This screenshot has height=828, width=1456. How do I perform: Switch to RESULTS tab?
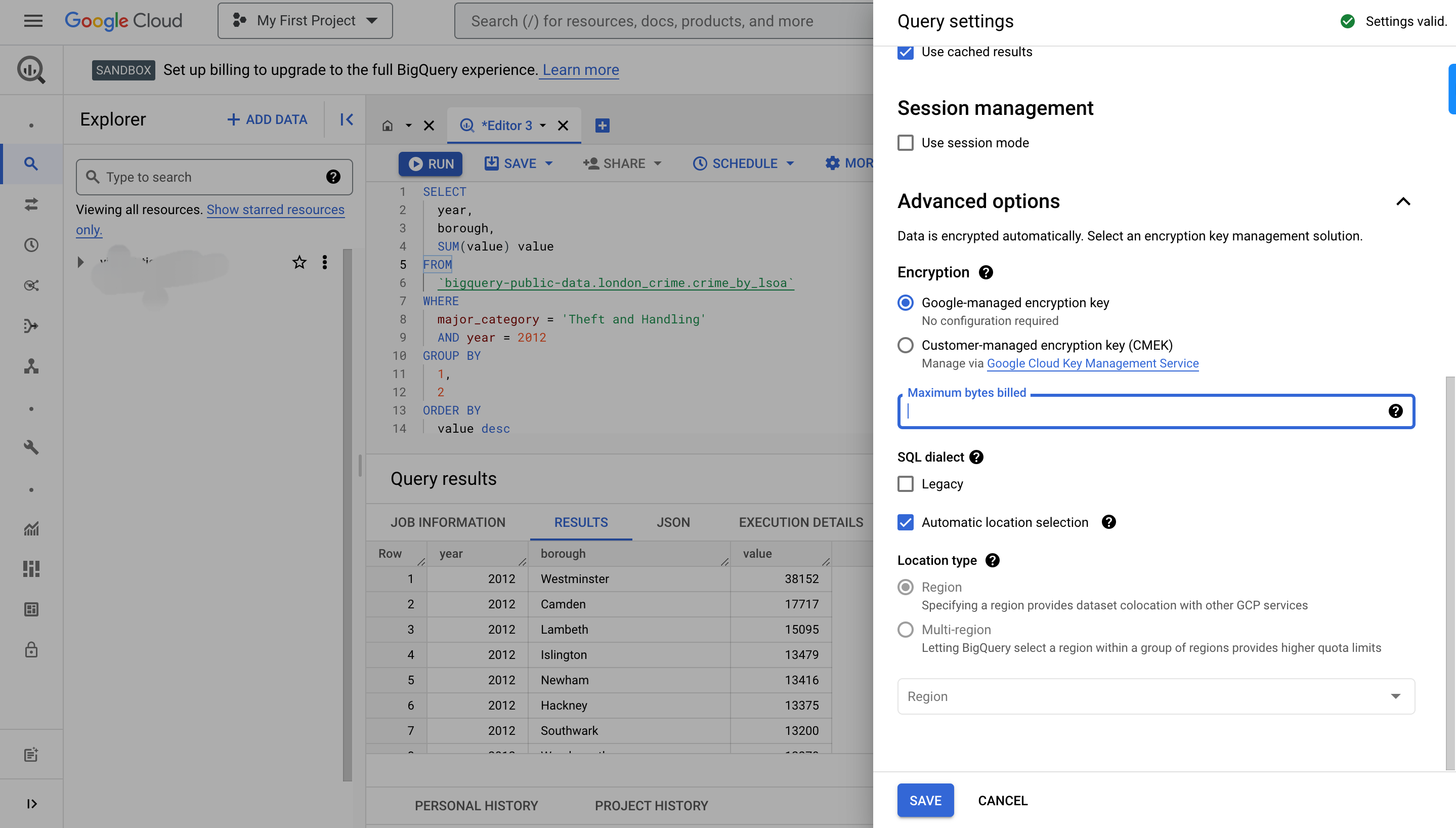click(x=581, y=522)
